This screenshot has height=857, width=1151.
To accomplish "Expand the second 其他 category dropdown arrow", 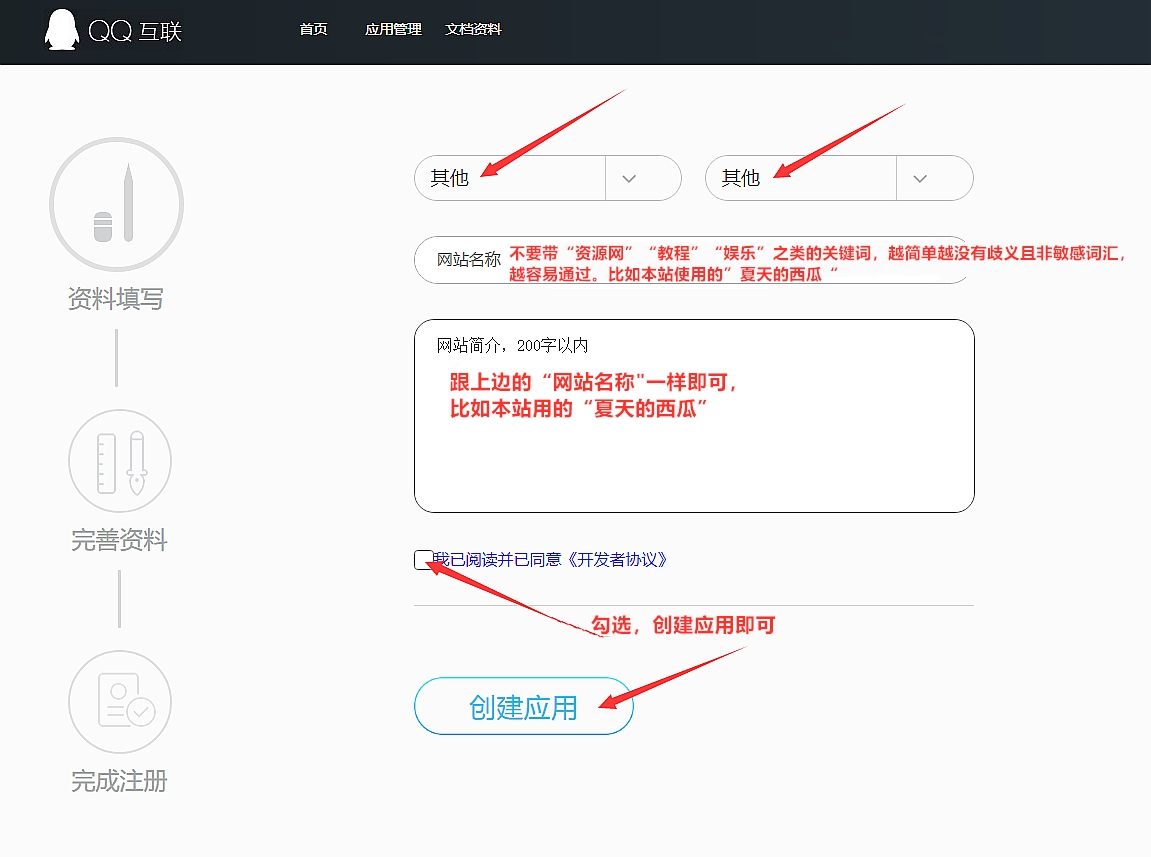I will [x=920, y=178].
